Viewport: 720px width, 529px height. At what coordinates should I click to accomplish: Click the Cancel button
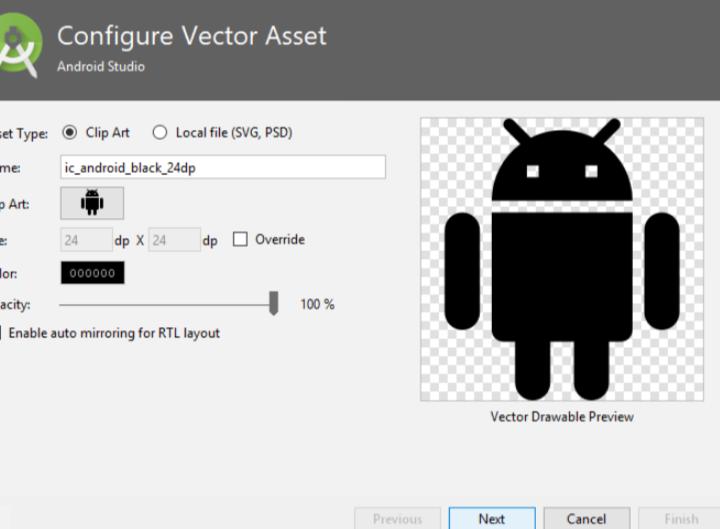pyautogui.click(x=586, y=519)
